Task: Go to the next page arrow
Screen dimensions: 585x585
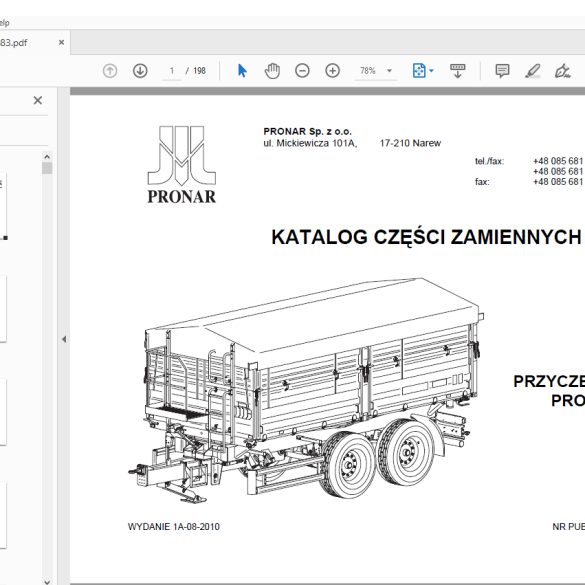Action: [140, 71]
